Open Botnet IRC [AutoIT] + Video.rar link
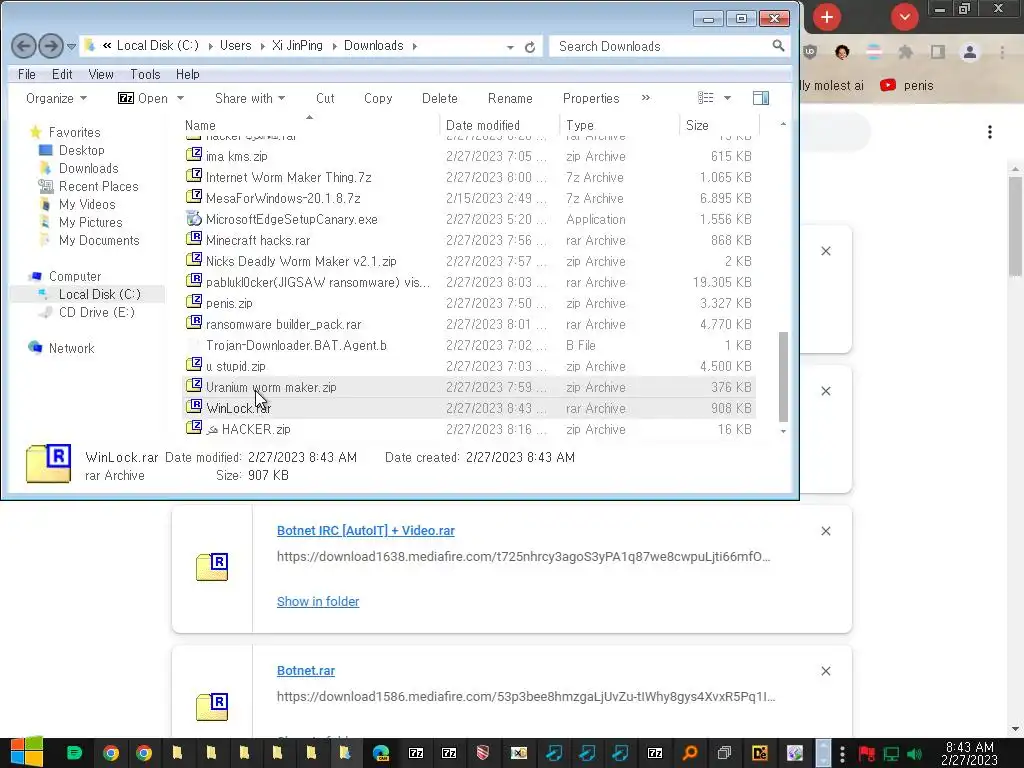Viewport: 1024px width, 768px height. click(366, 530)
